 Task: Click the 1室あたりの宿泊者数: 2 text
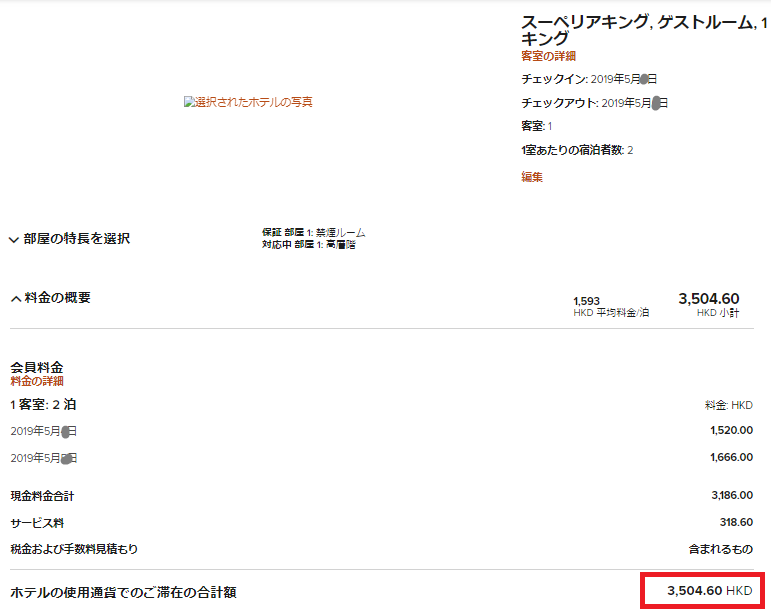point(577,150)
